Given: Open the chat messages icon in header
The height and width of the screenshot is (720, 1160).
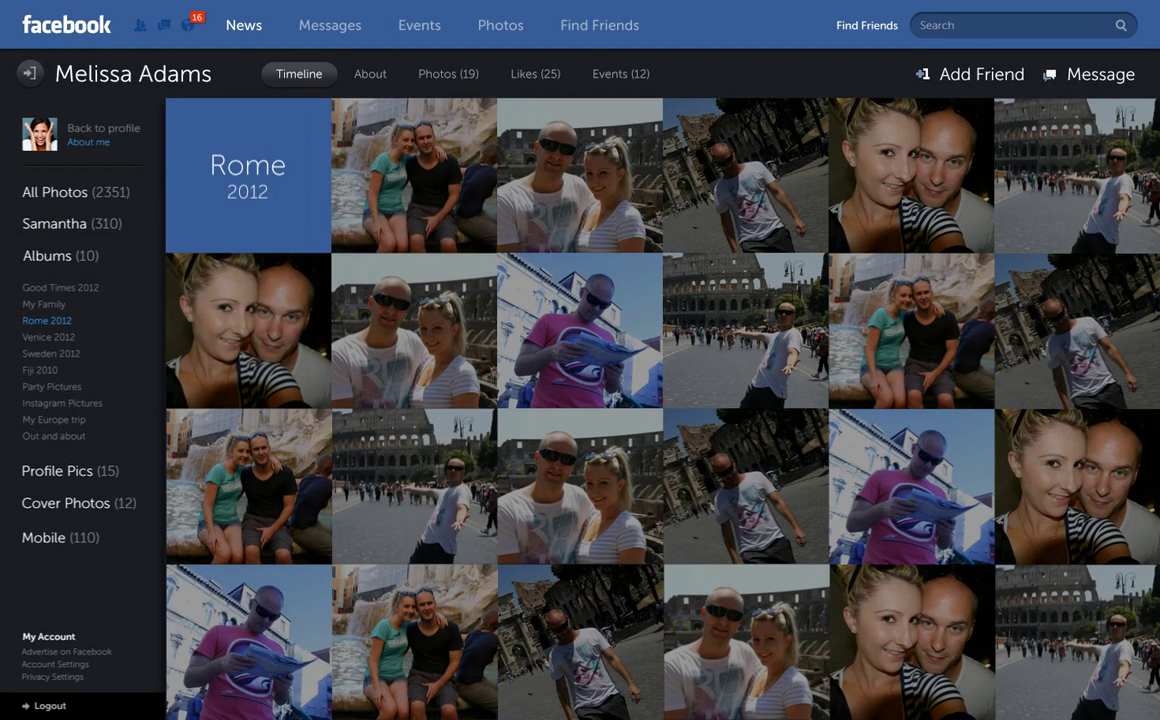Looking at the screenshot, I should tap(163, 25).
